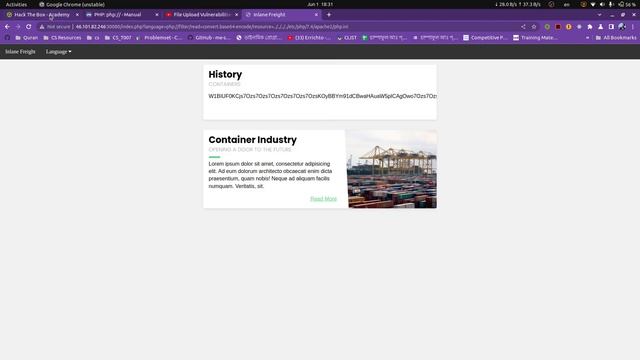Open the Extensions puzzle icon
This screenshot has height=360, width=640.
pyautogui.click(x=590, y=27)
